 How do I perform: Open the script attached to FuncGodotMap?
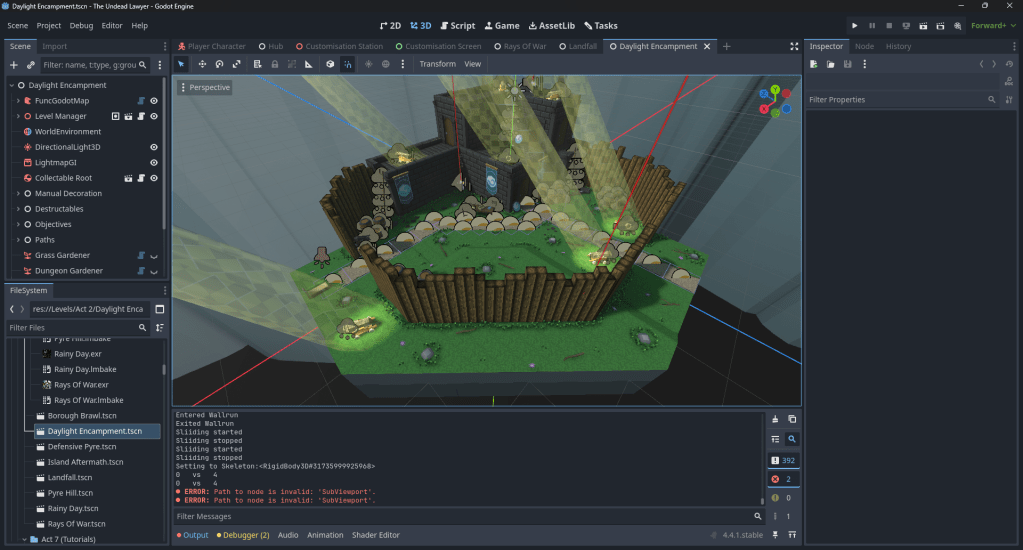[x=141, y=101]
